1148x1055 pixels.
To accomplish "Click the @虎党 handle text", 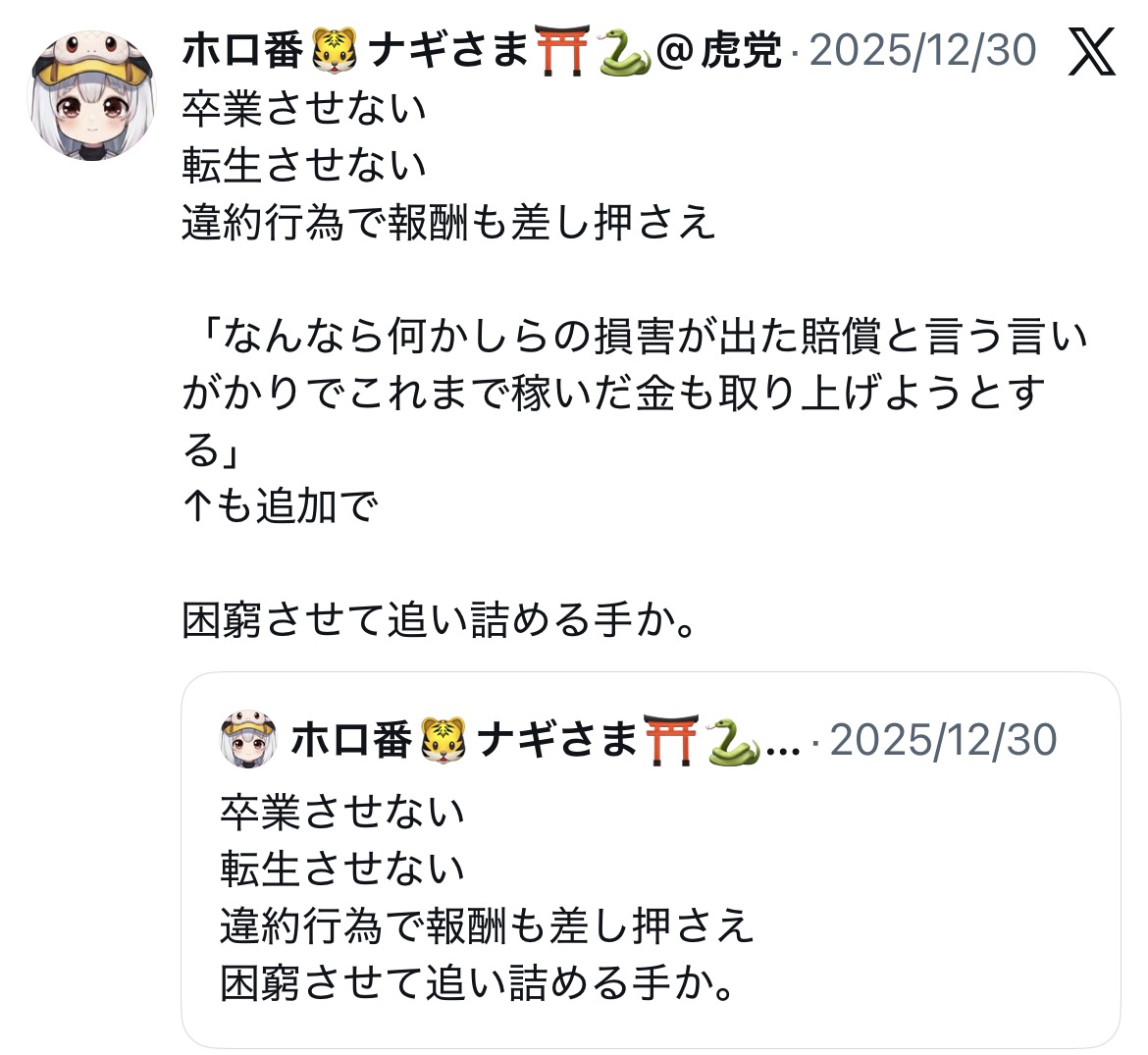I will click(718, 50).
